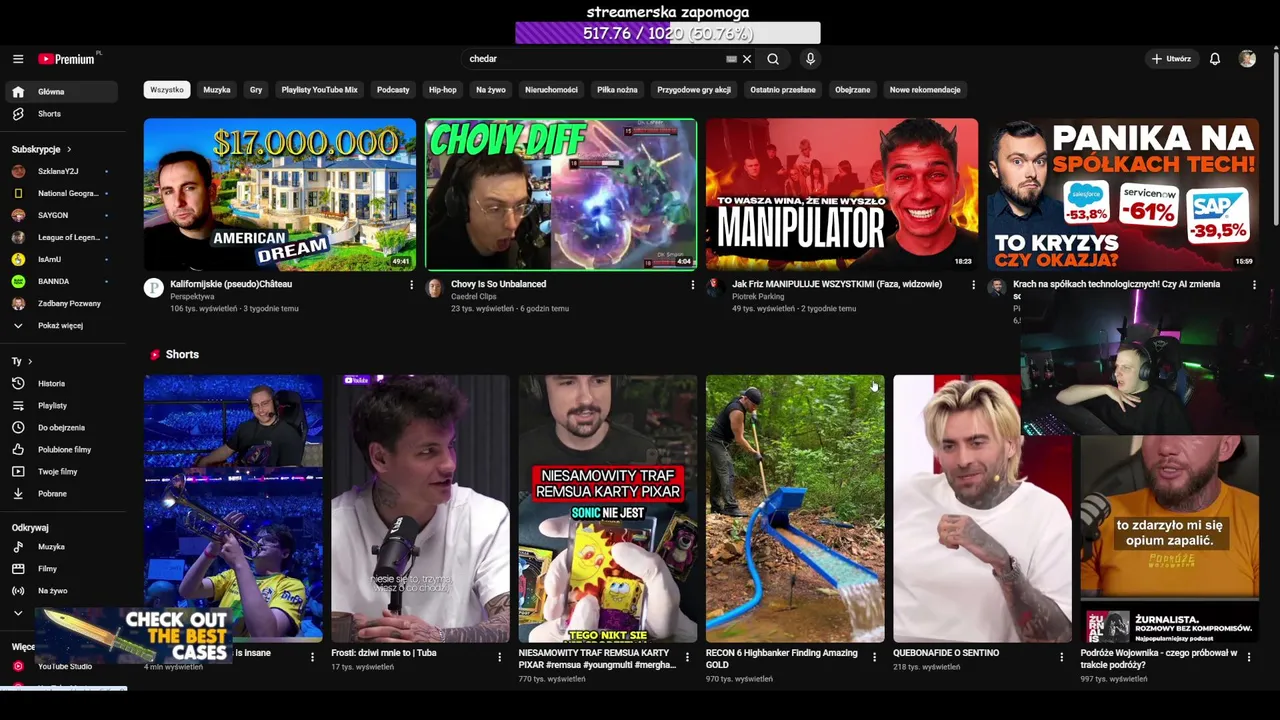Go to Główna home in sidebar

pos(60,92)
